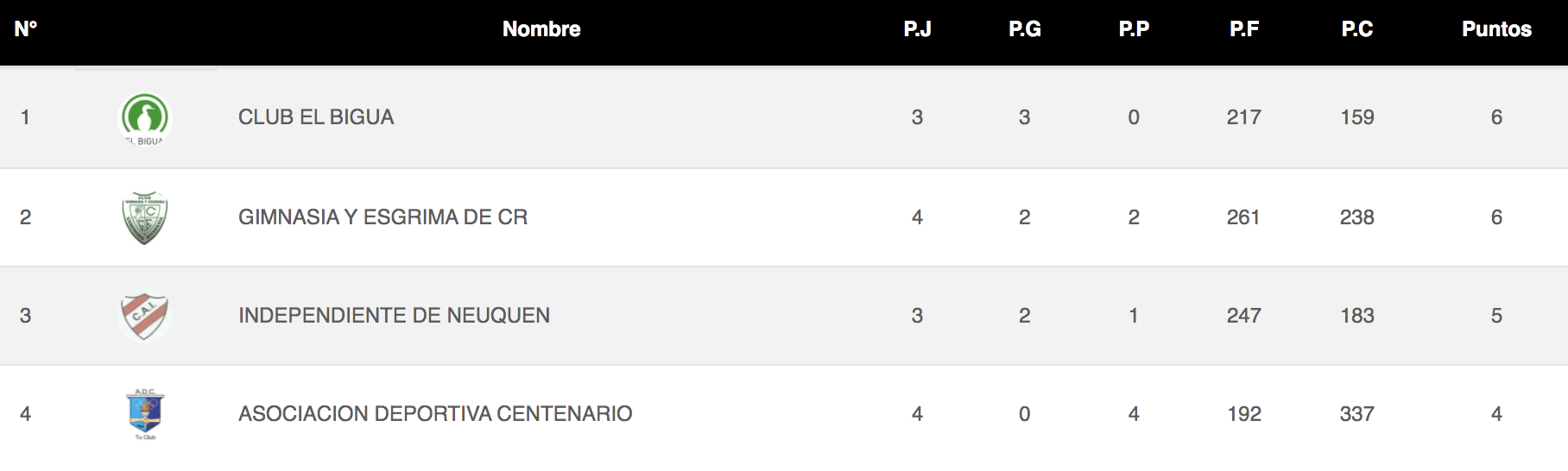Click the Gimnasia y Esgrima shield crest
This screenshot has width=1568, height=471.
145,217
